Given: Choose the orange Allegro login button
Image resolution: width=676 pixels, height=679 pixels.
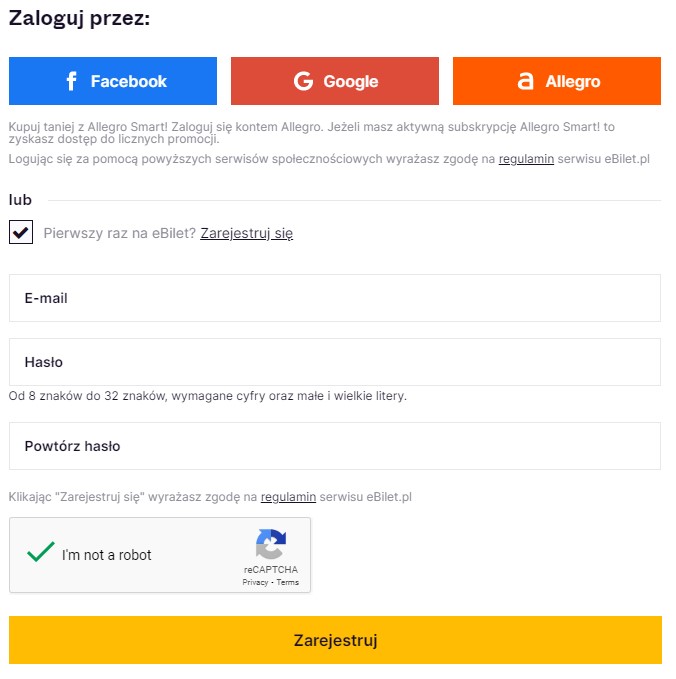Looking at the screenshot, I should click(557, 81).
